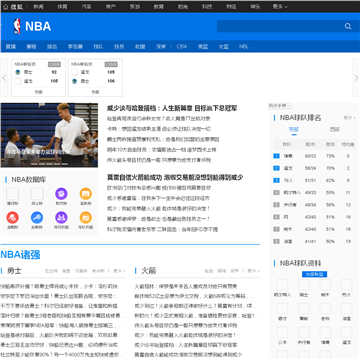
Task: Select 排名 in the NBA navigation bar
Action: [52, 47]
